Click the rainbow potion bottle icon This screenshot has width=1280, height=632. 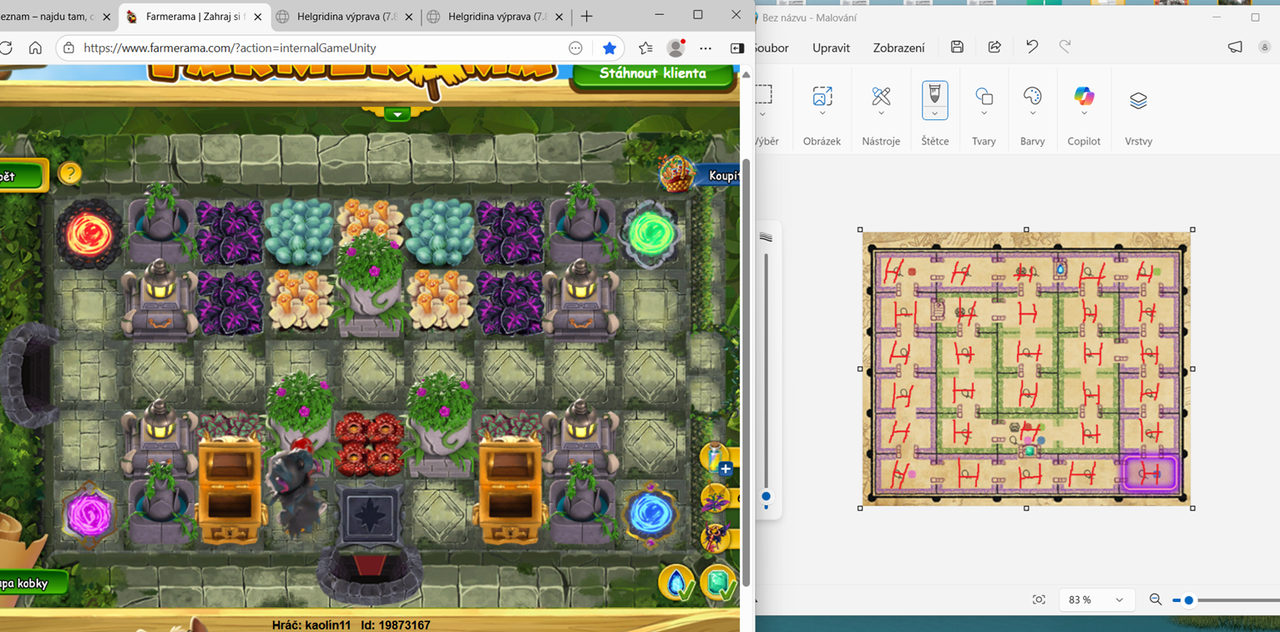pos(714,459)
